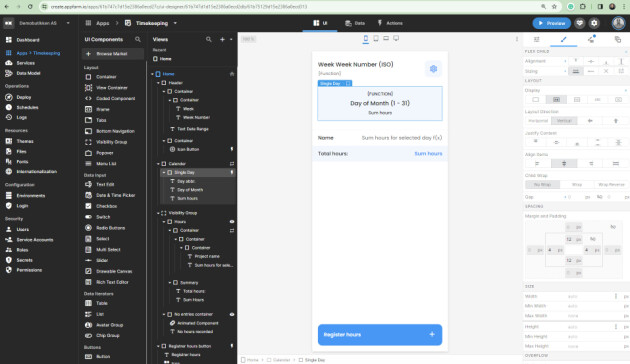
Task: Open Timekeeping app dropdown arrow
Action: click(175, 23)
